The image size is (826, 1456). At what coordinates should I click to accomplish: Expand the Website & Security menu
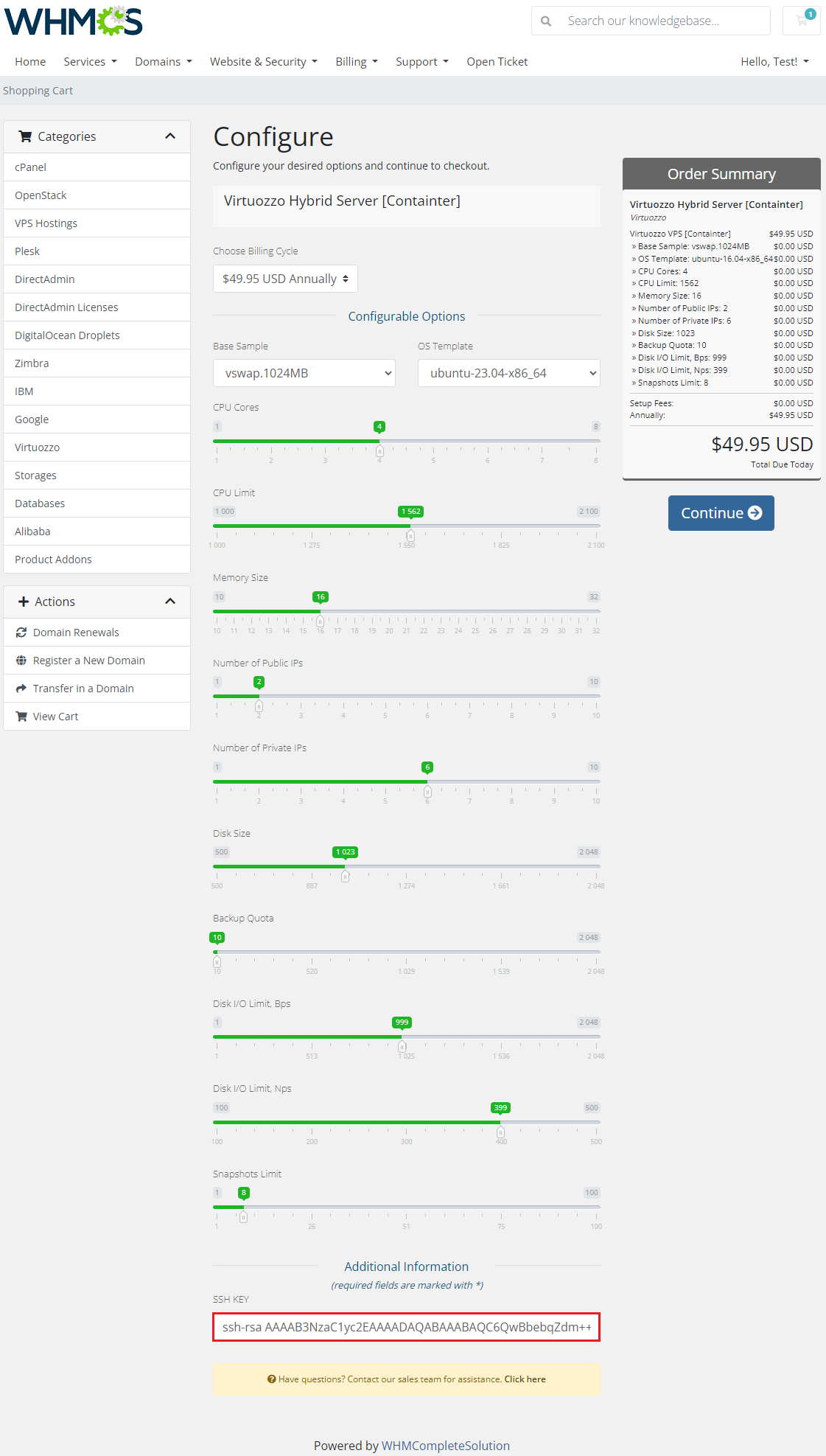(x=264, y=62)
